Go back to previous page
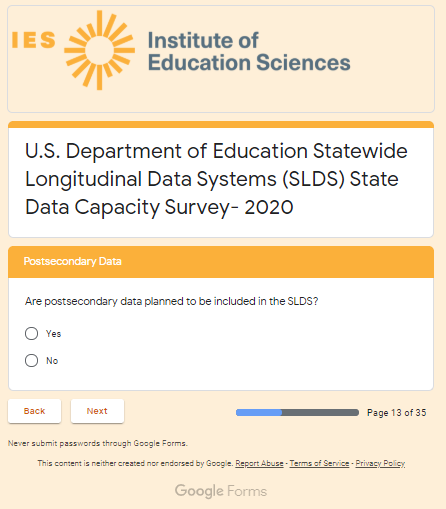 34,411
